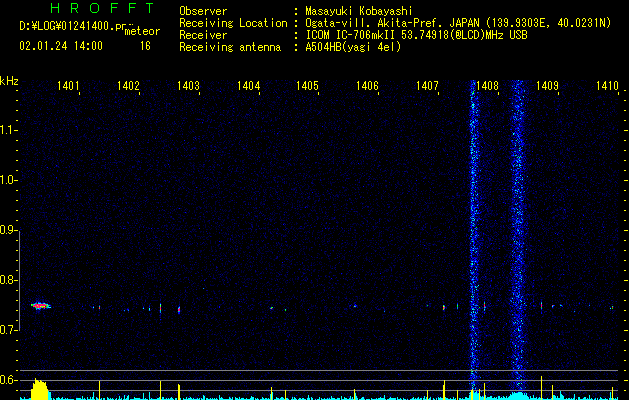Click the large meteor echo before 1401
This screenshot has height=400, width=629.
41,306
